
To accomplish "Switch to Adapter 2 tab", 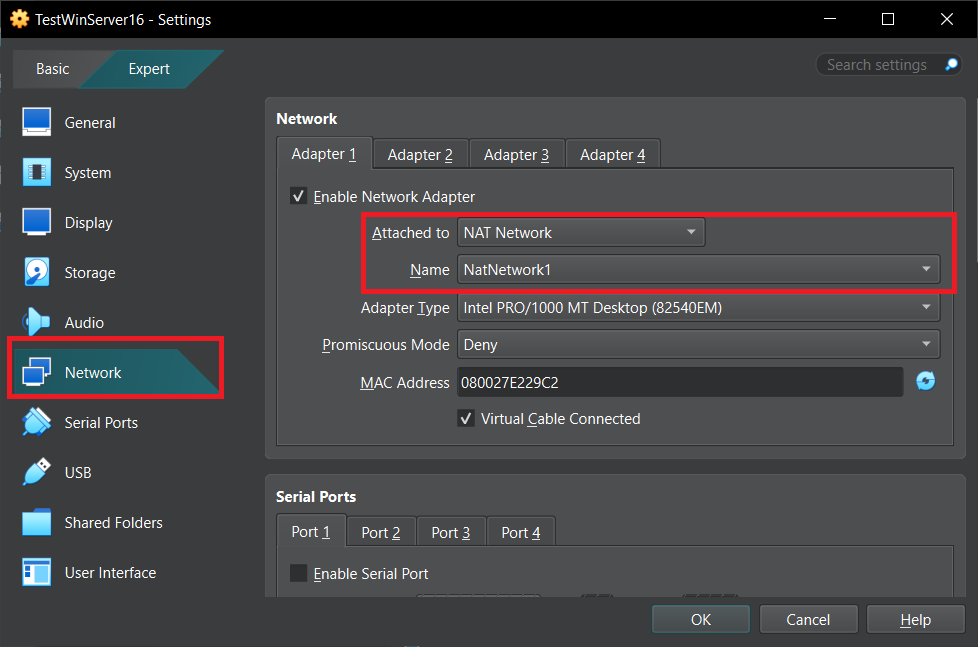I will (420, 155).
